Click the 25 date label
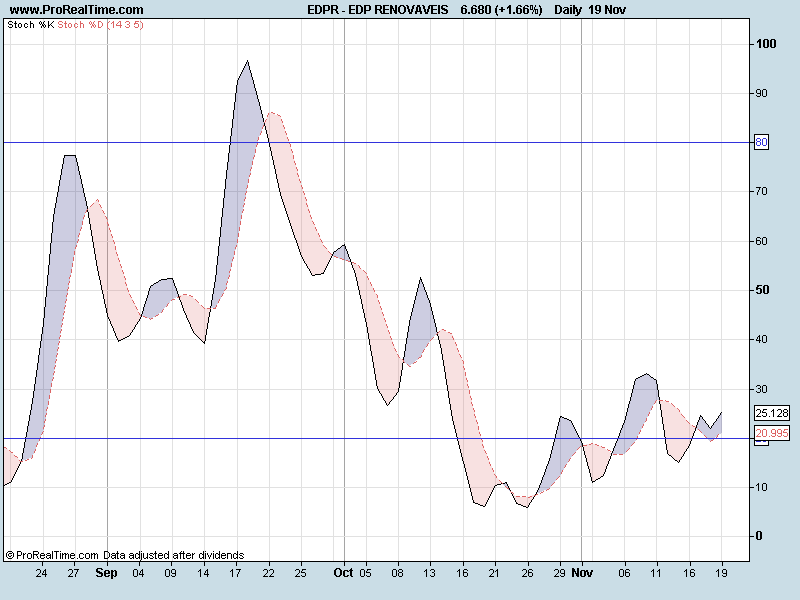This screenshot has width=800, height=600. click(301, 573)
